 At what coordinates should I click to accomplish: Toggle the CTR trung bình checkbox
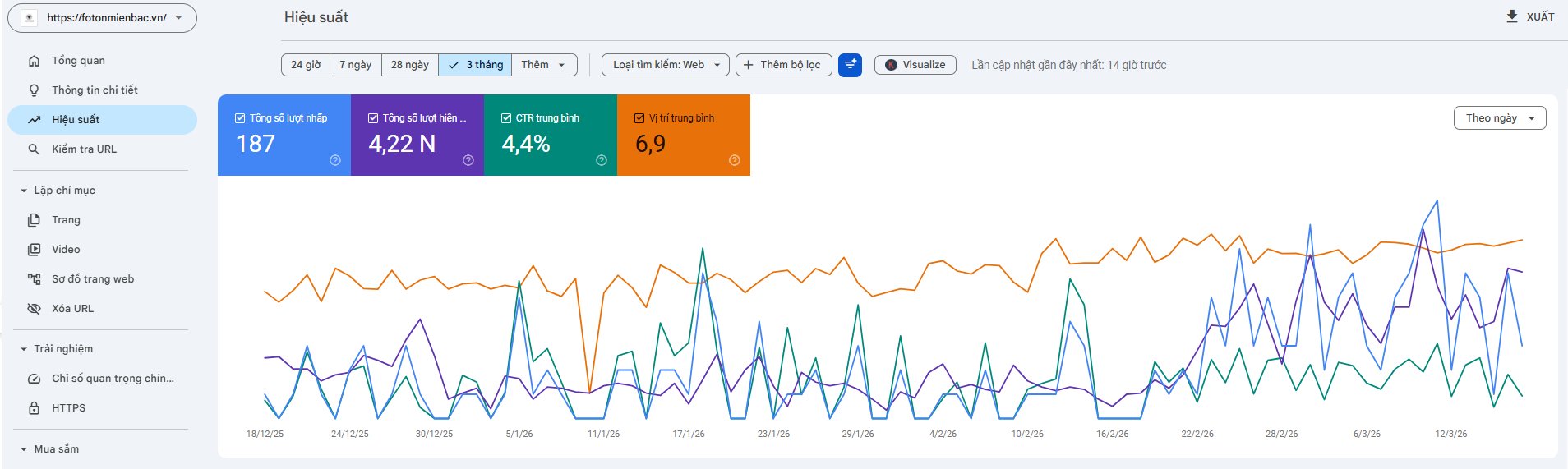click(x=506, y=118)
